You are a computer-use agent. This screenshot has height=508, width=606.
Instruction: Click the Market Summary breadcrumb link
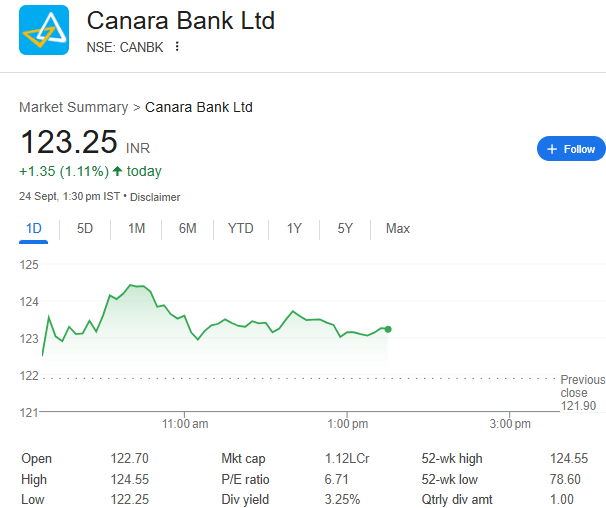click(x=73, y=107)
